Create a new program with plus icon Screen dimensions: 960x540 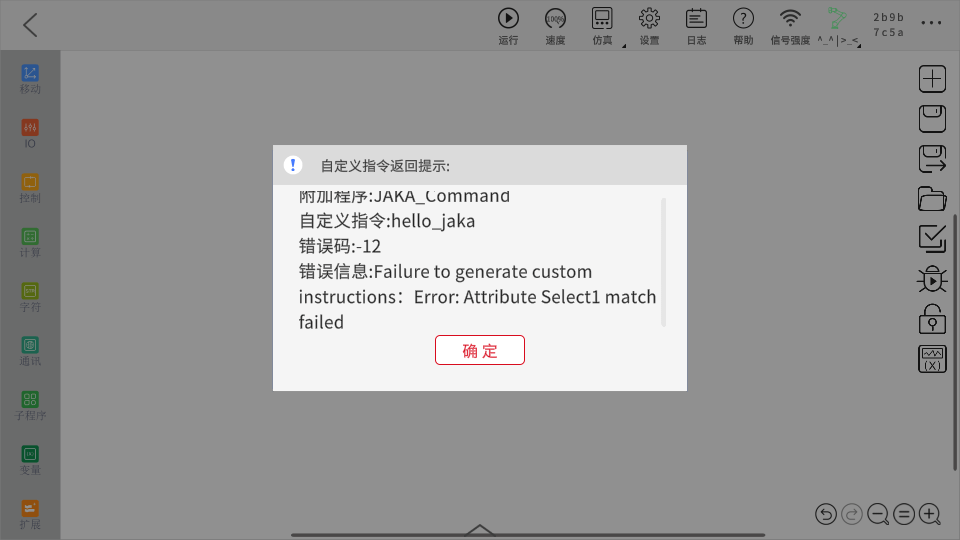tap(932, 79)
